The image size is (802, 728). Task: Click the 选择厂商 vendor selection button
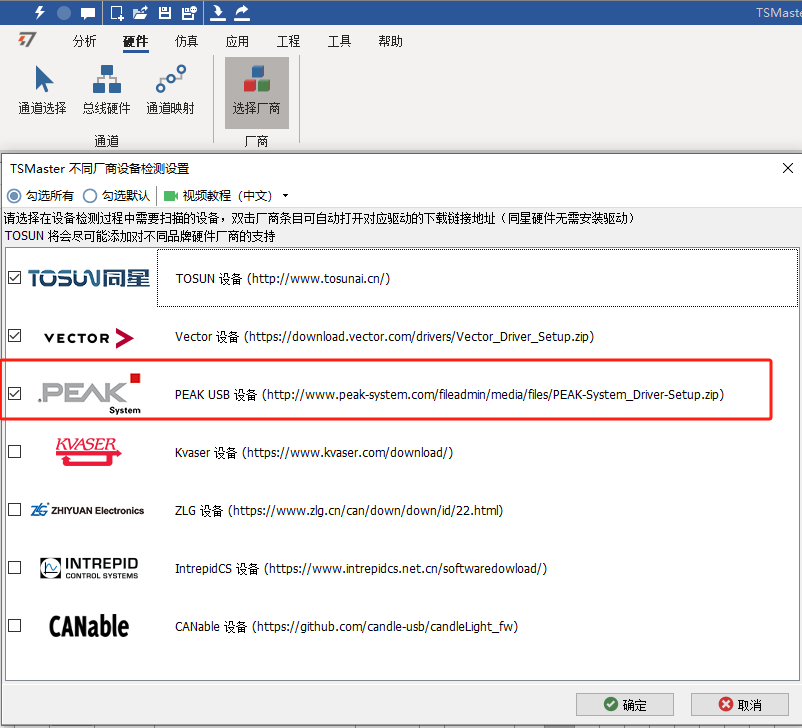257,93
